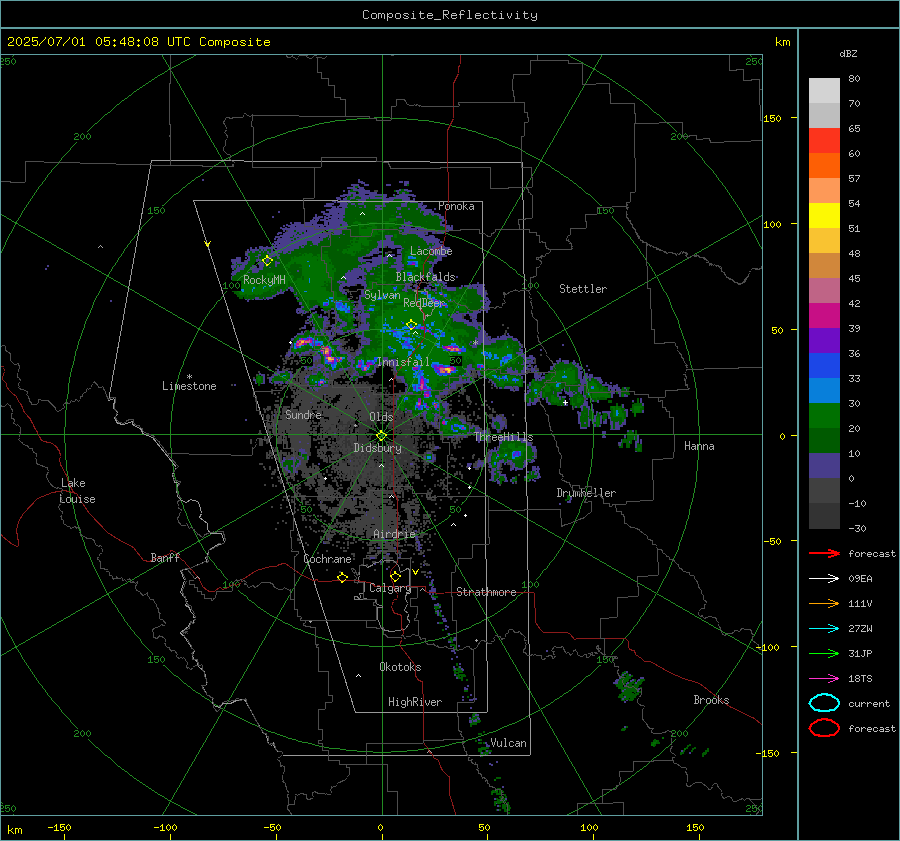
Task: Click the Sundre town label
Action: tap(303, 414)
